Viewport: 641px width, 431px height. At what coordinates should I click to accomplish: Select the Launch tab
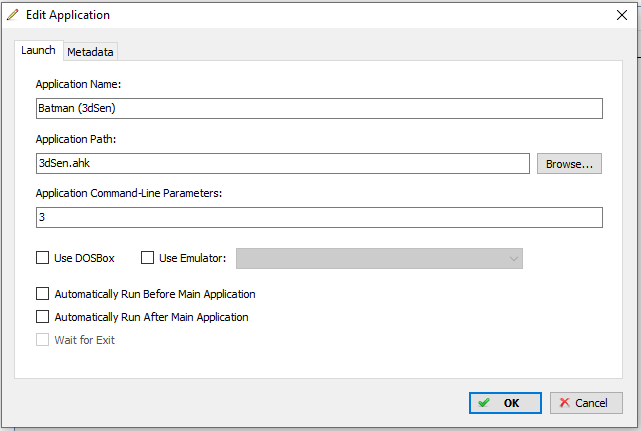click(38, 50)
